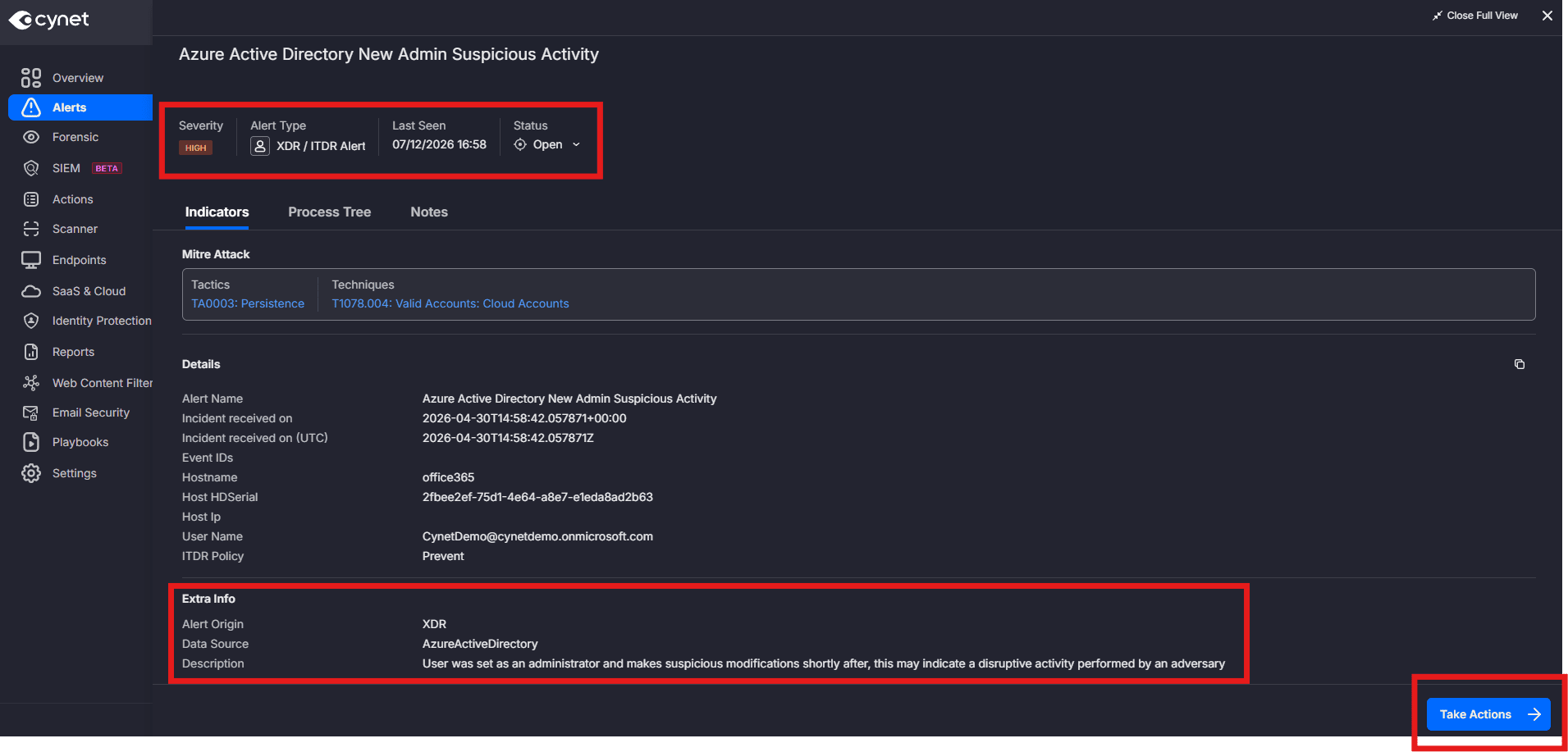The image size is (1568, 752).
Task: Select the user name CynetDemo@cynetdemo.onmicrosoft.com
Action: click(537, 536)
